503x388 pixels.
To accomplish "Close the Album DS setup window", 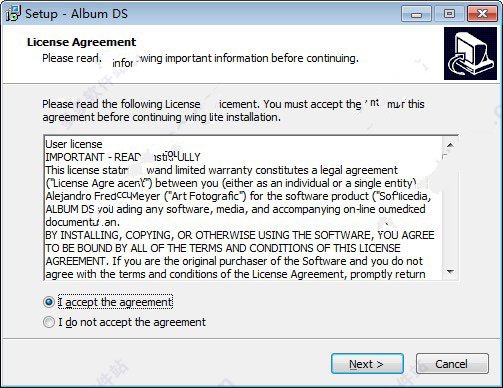I will [482, 14].
